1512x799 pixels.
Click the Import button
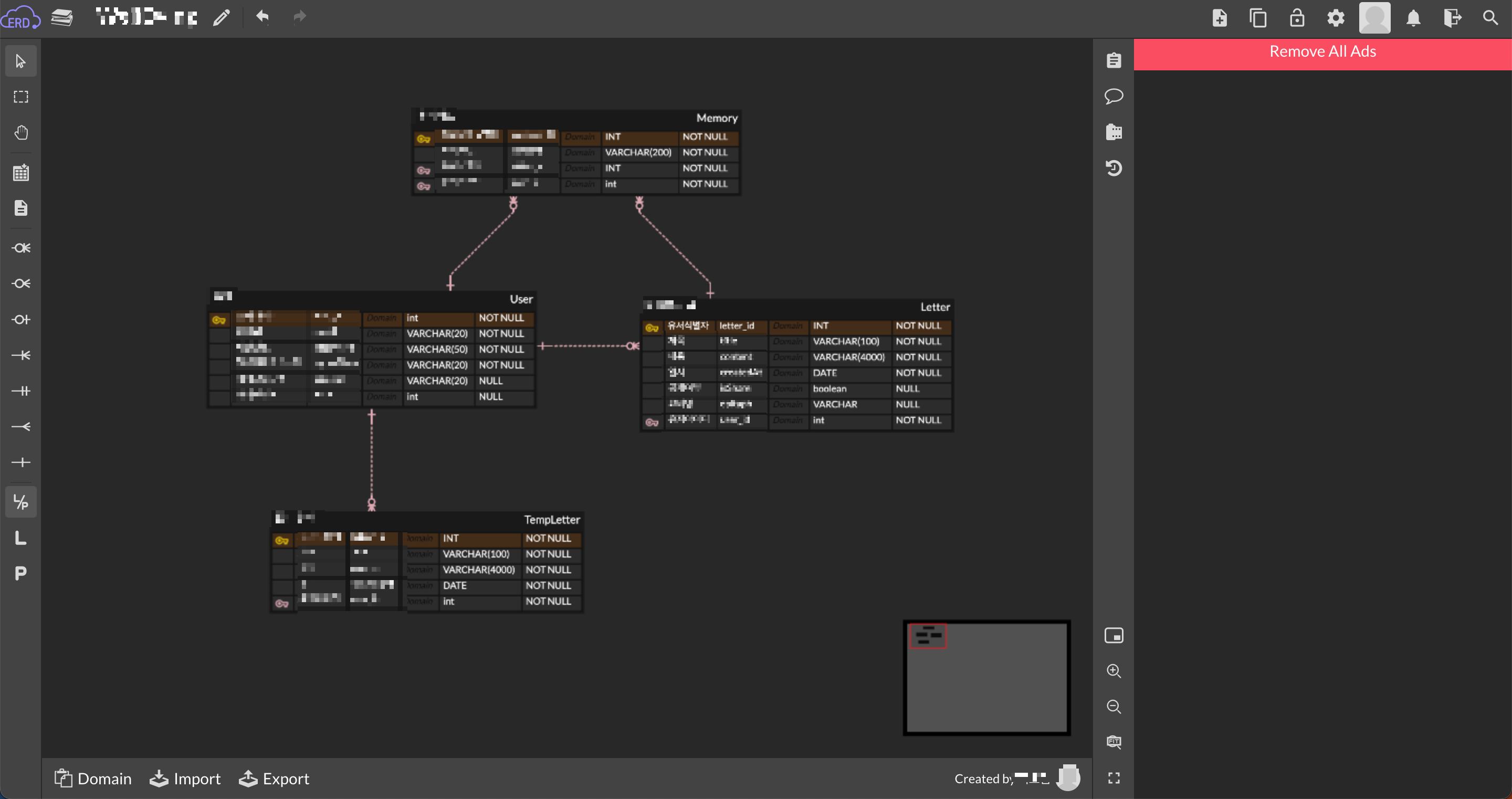pyautogui.click(x=185, y=779)
